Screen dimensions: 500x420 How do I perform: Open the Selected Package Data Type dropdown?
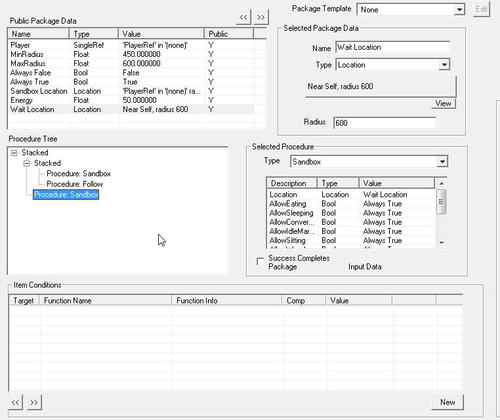(x=444, y=65)
